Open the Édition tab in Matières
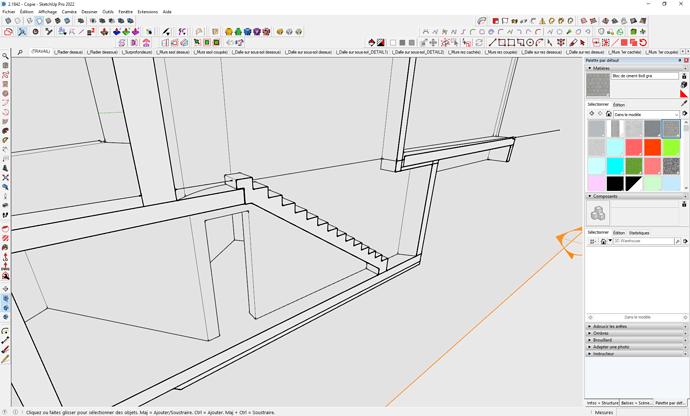 (x=619, y=105)
